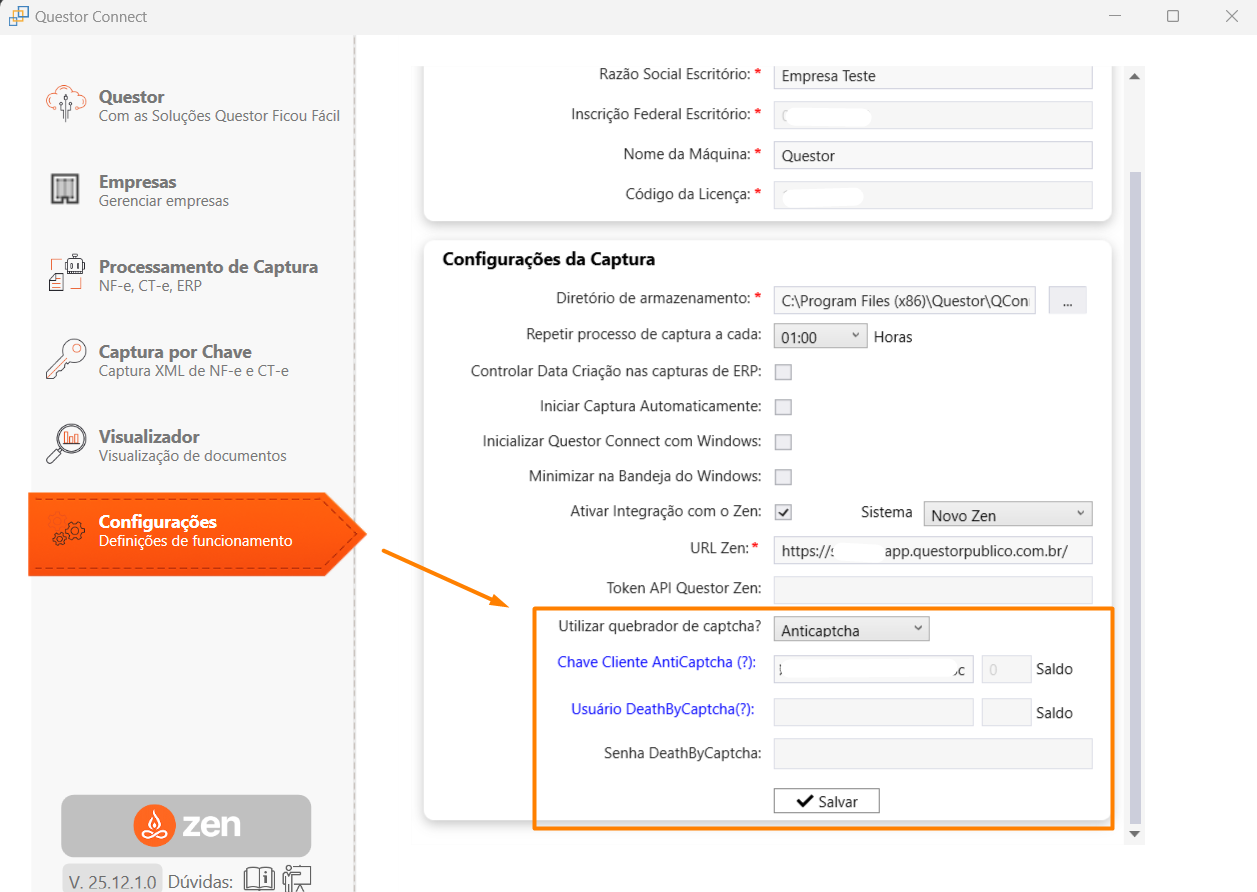This screenshot has height=892, width=1257.
Task: Open the tutorial presentation icon beside Dúvidas
Action: tap(297, 879)
